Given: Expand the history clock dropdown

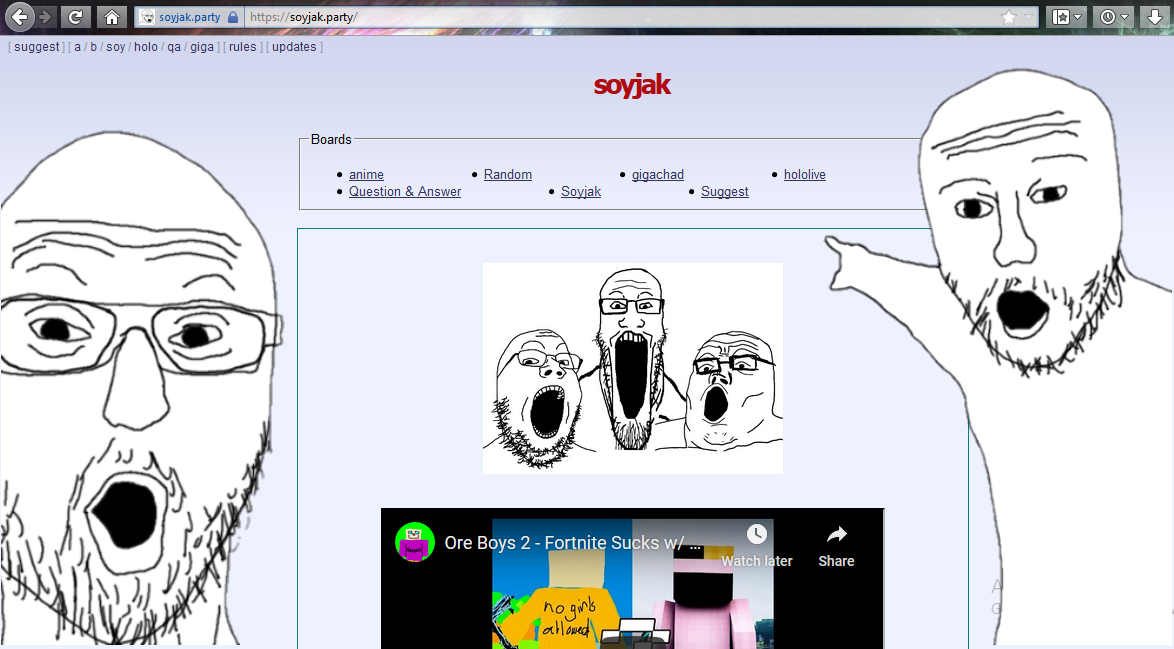Looking at the screenshot, I should [x=1113, y=17].
